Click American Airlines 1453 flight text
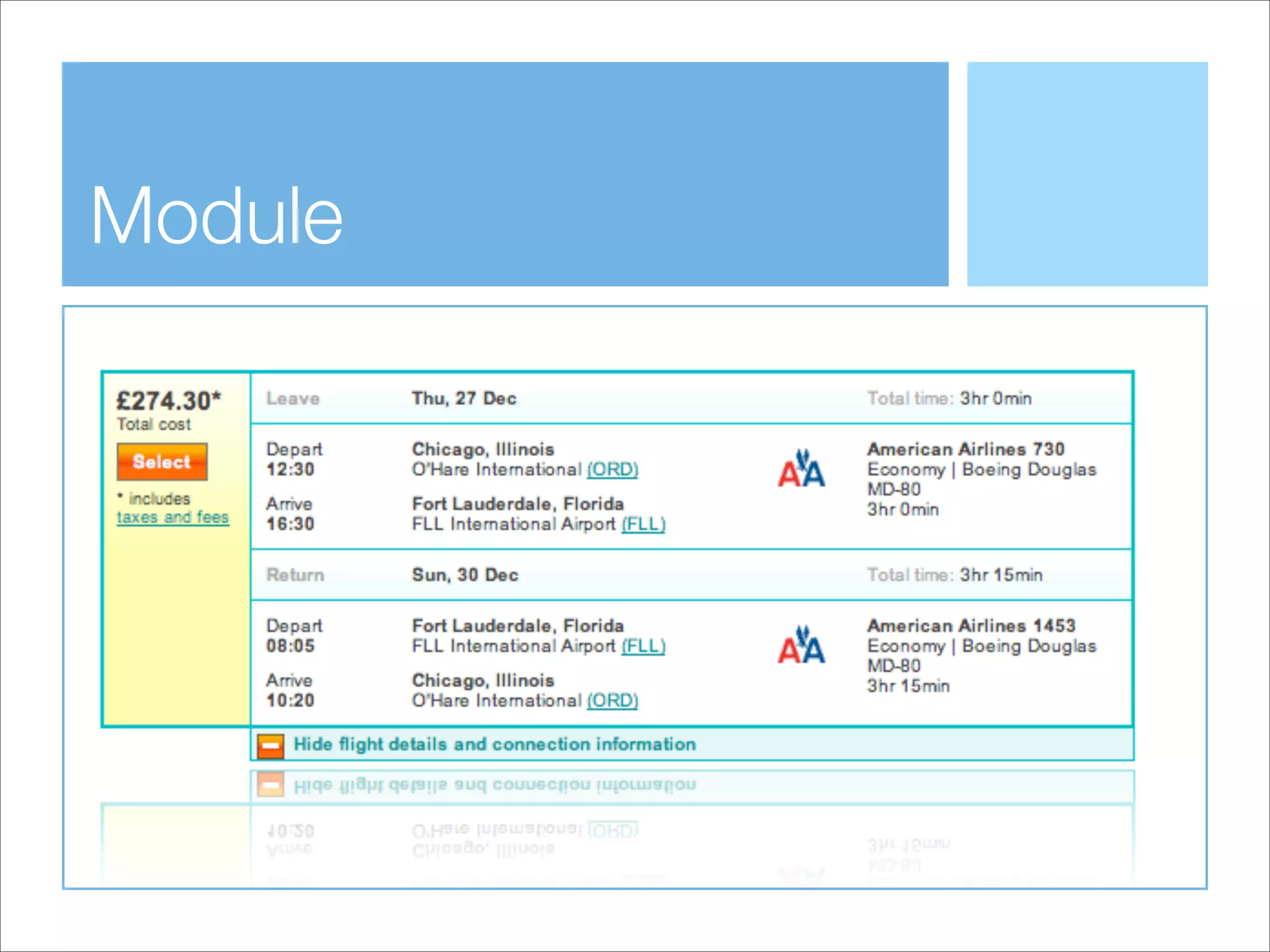This screenshot has height=952, width=1270. click(x=970, y=626)
